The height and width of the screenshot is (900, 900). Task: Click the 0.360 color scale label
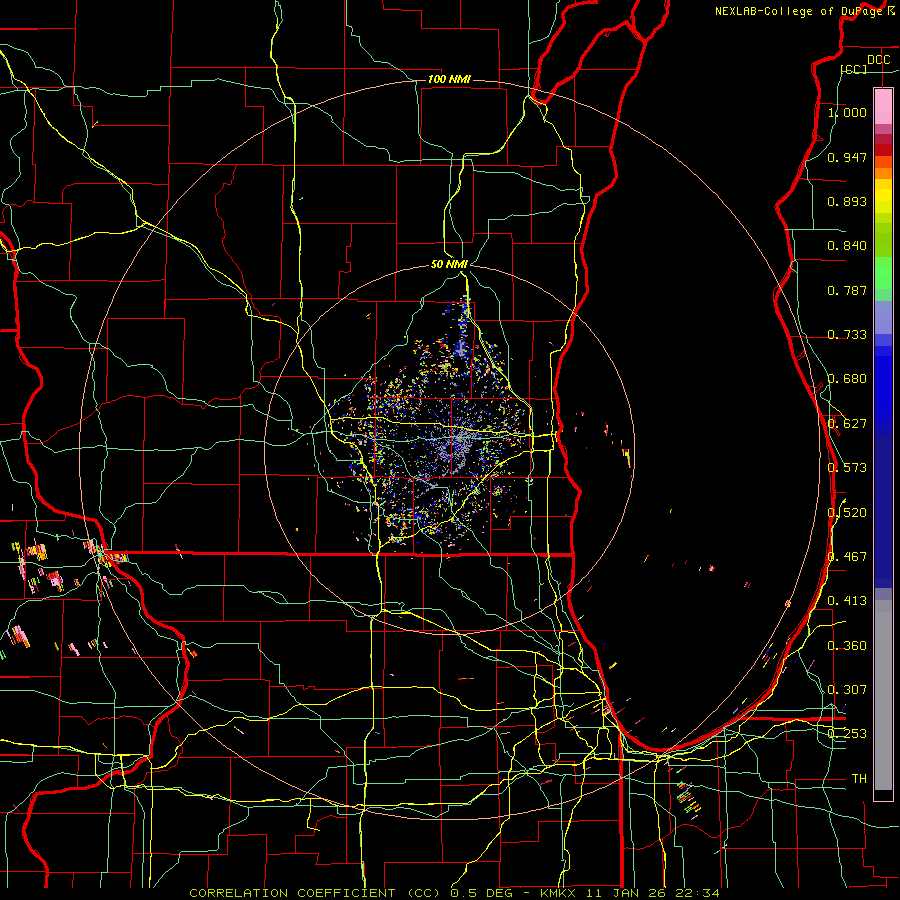click(x=847, y=645)
